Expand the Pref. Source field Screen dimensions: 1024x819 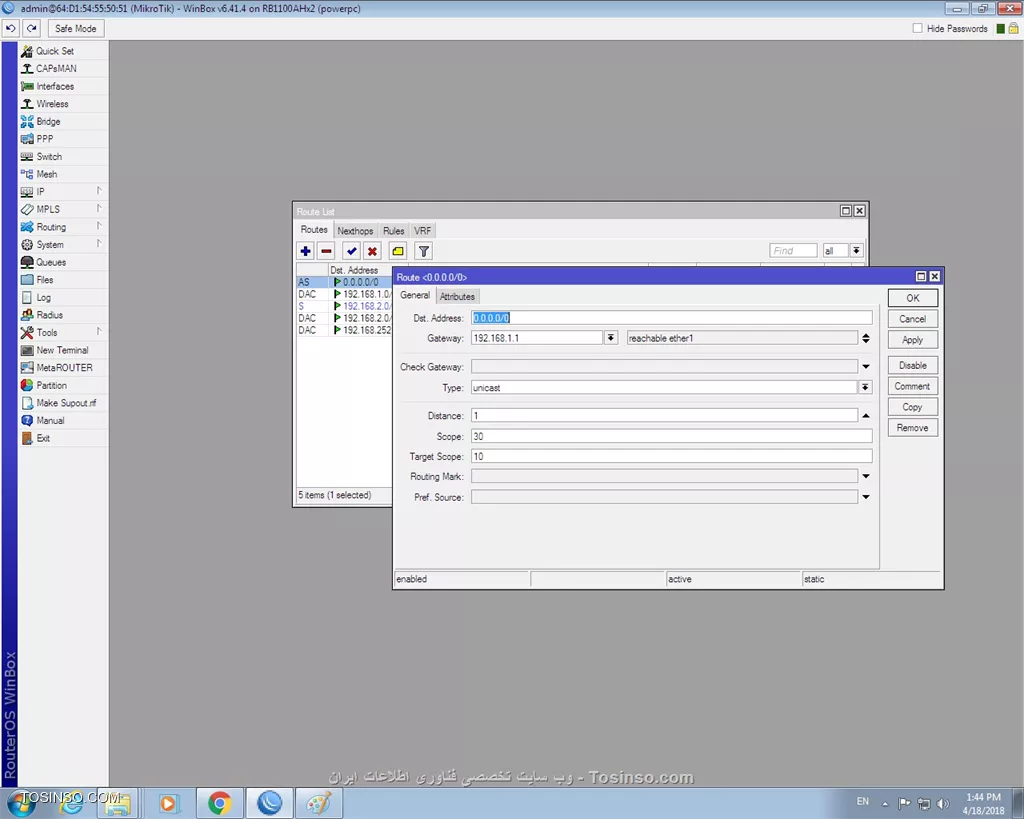[x=866, y=497]
